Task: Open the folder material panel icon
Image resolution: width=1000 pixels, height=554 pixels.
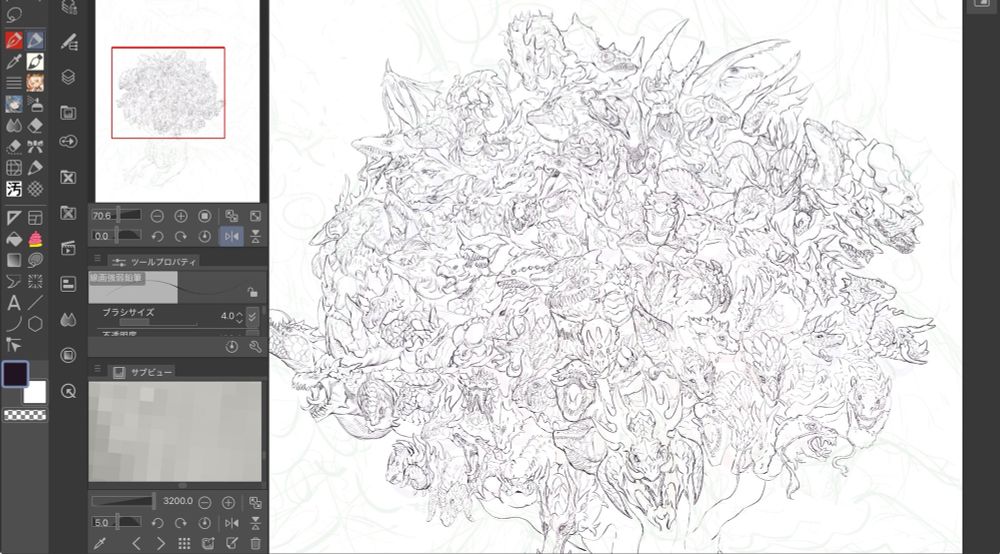Action: (68, 113)
